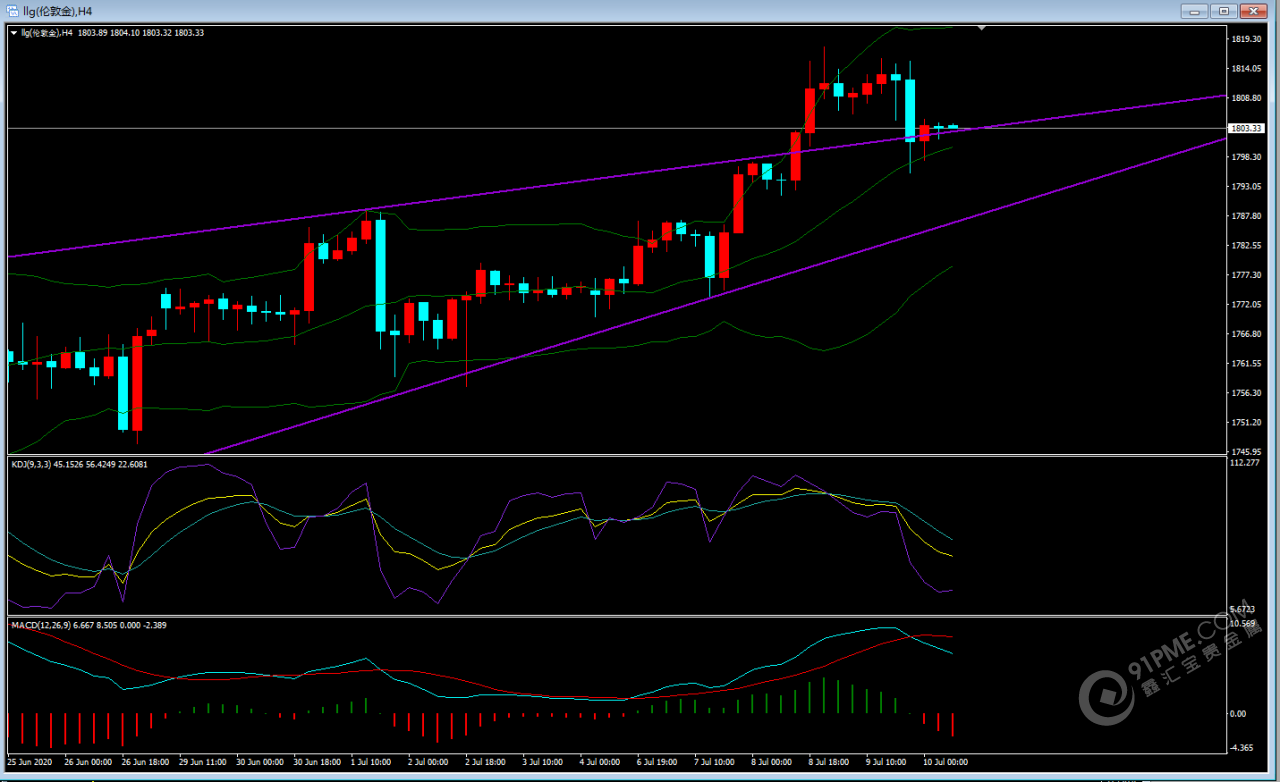Click the 1787.80 price scale label
Screen dimensions: 1280x782
[1245, 216]
